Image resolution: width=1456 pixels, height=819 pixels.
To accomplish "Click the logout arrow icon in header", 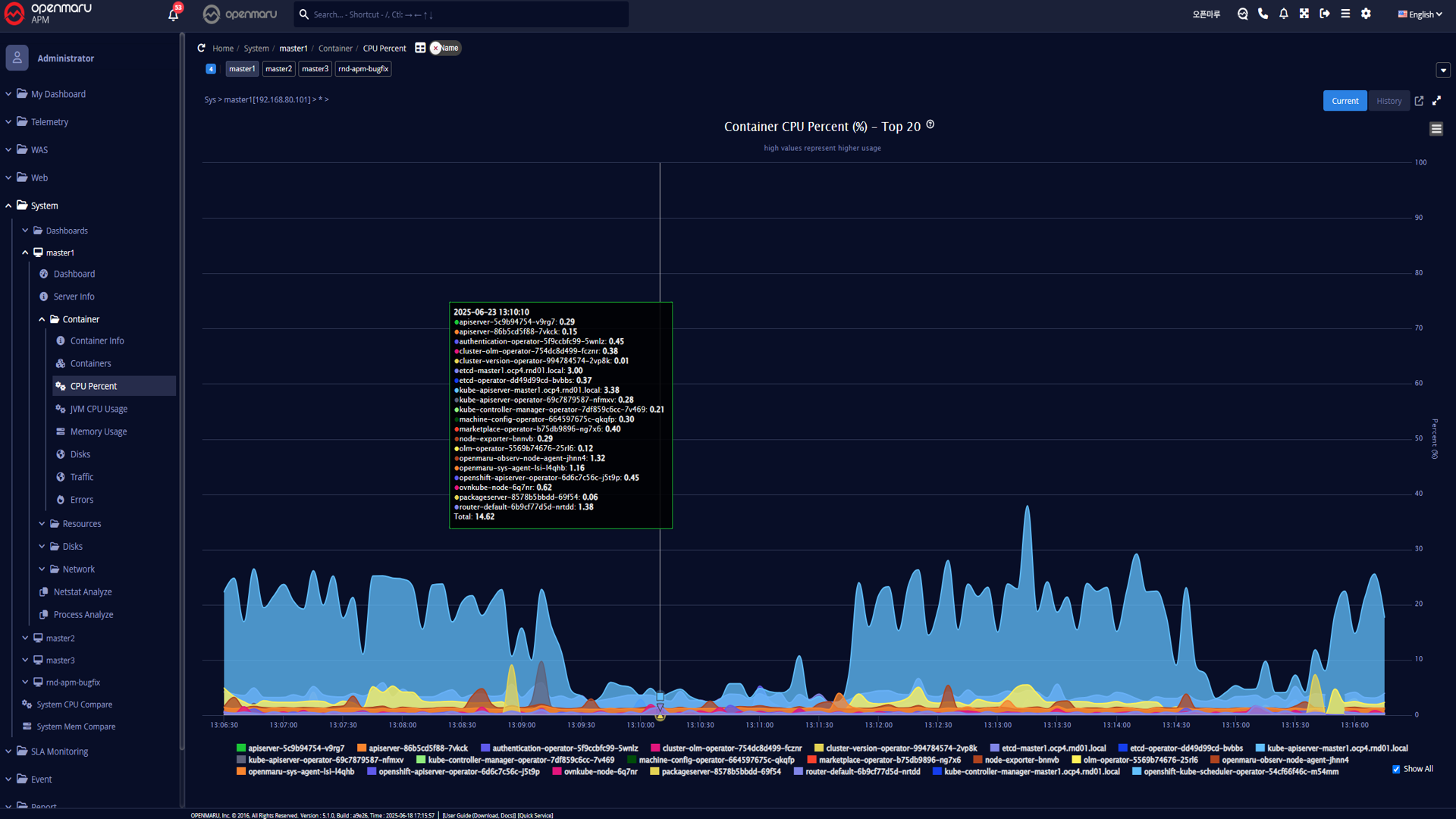I will [1324, 14].
